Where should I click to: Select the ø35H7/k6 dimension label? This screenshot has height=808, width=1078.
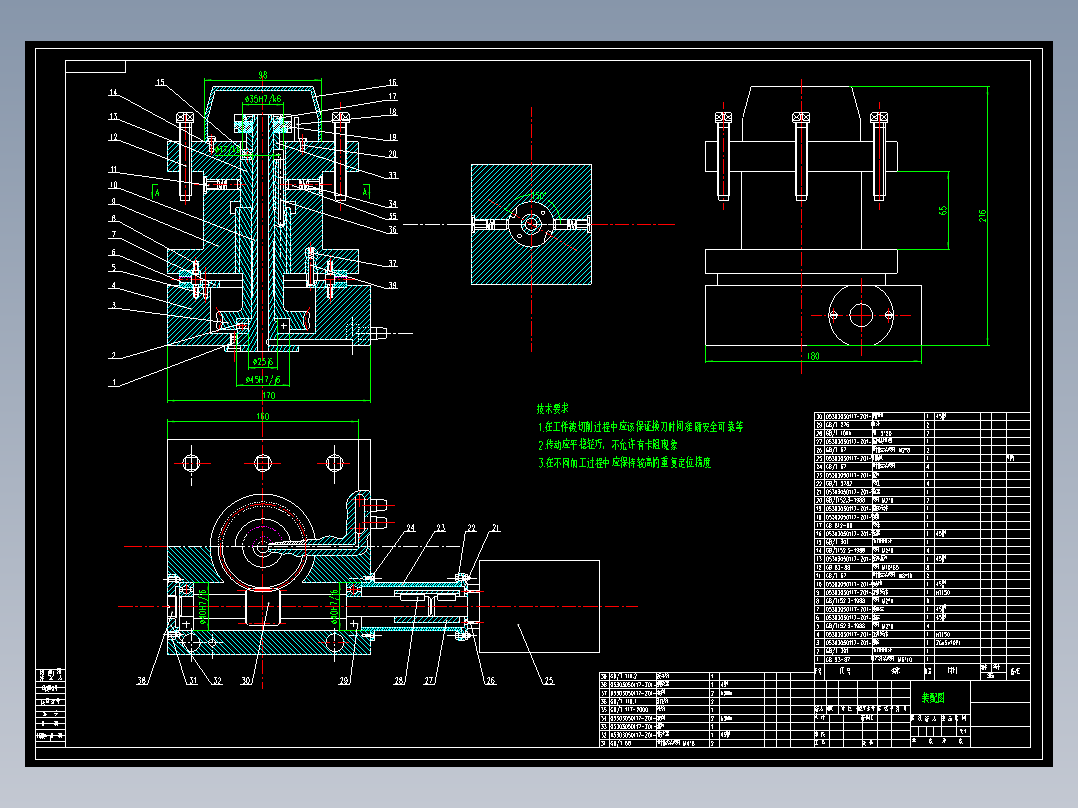tap(263, 99)
